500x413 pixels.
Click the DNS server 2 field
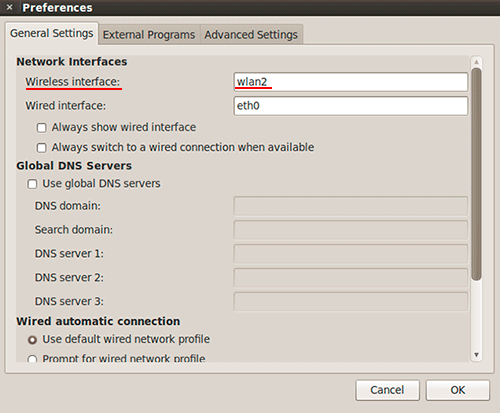pyautogui.click(x=351, y=278)
